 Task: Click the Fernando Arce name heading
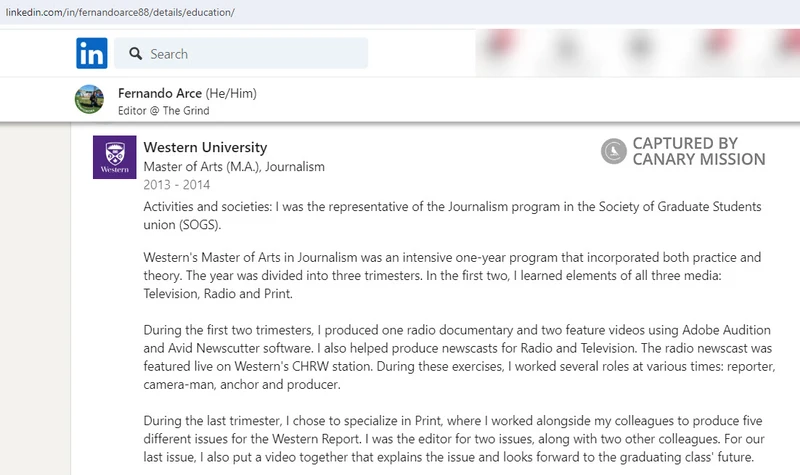pos(160,93)
